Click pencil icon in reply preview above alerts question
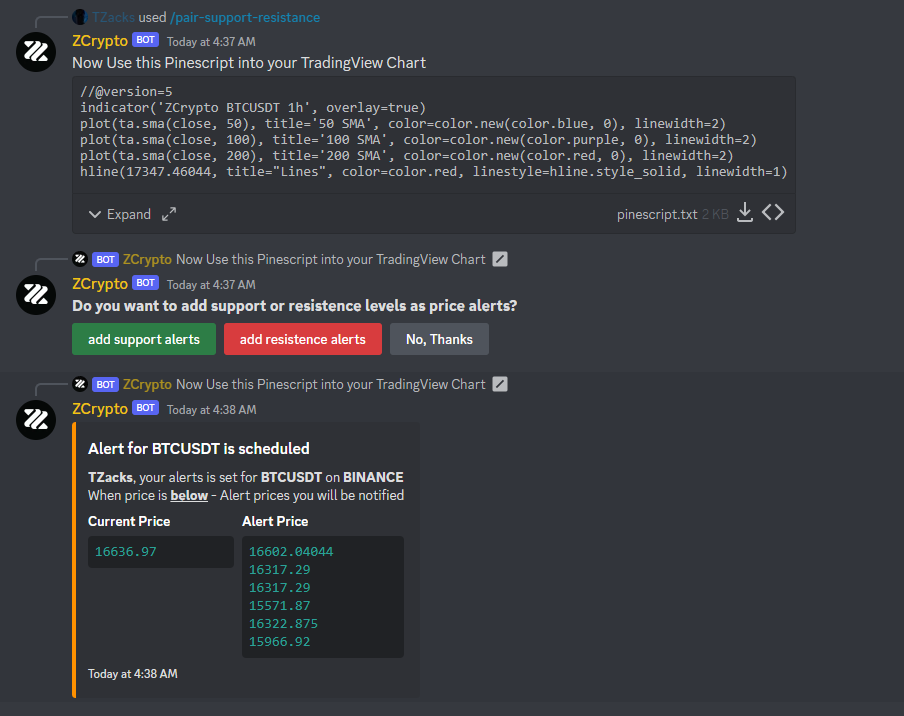The image size is (904, 716). pos(501,259)
